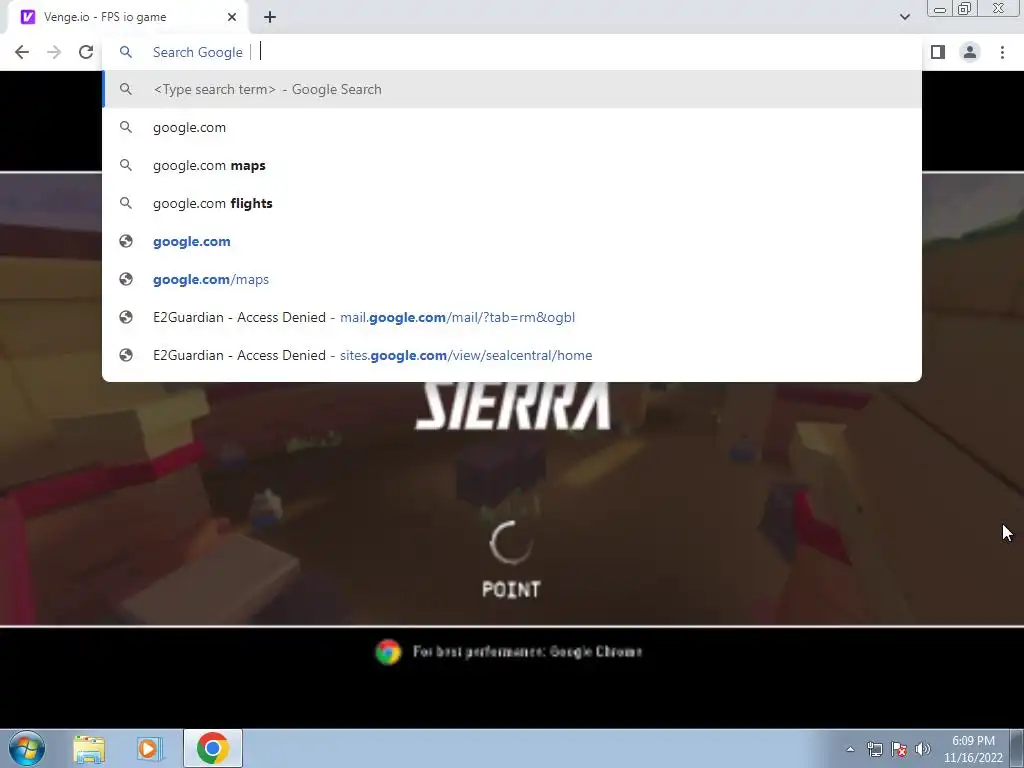Open the Action Center flag icon
The width and height of the screenshot is (1024, 768).
tap(899, 749)
